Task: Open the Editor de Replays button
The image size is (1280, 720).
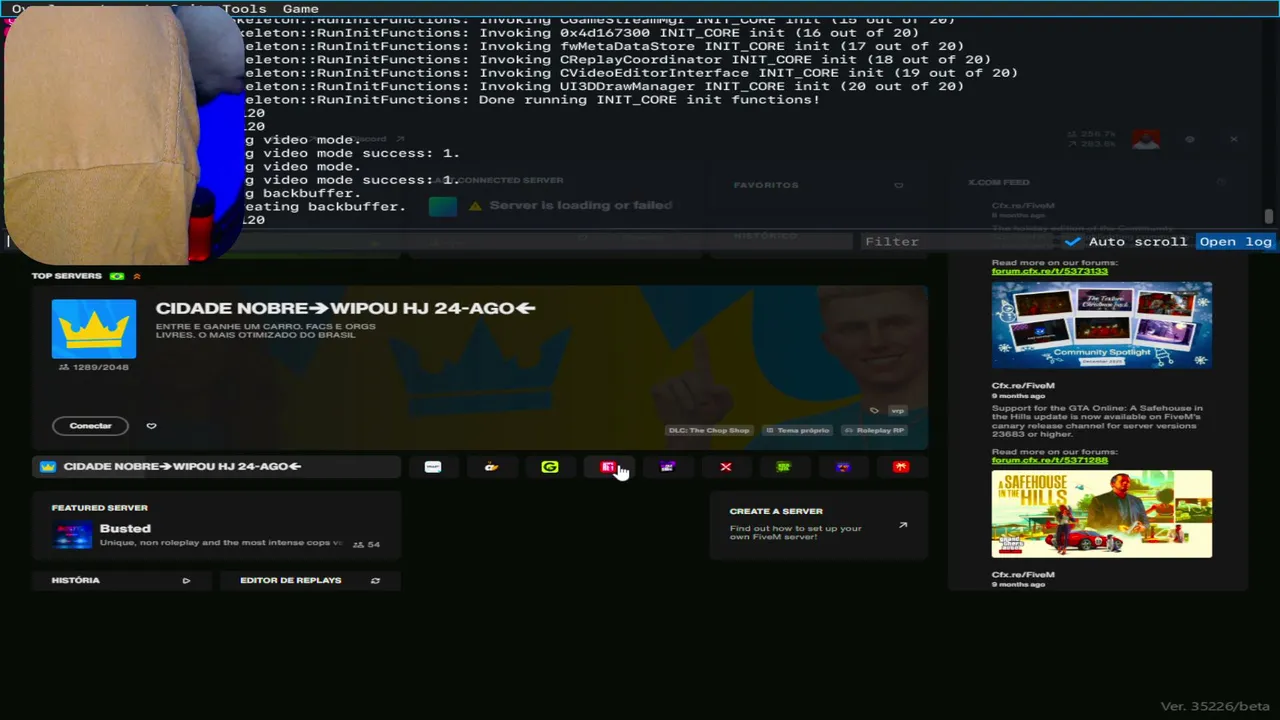Action: (x=310, y=580)
